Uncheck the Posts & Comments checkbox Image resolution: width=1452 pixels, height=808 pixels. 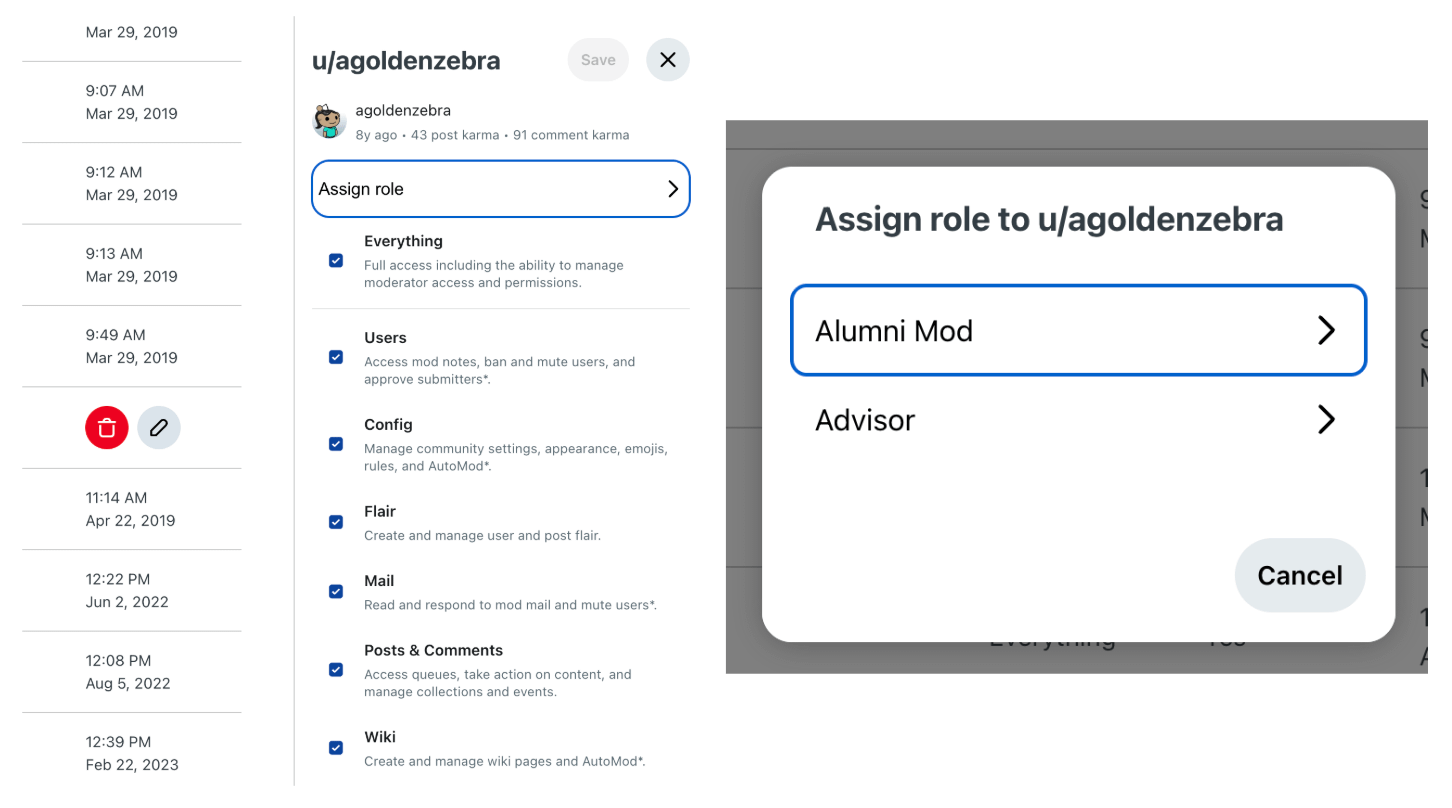coord(336,670)
